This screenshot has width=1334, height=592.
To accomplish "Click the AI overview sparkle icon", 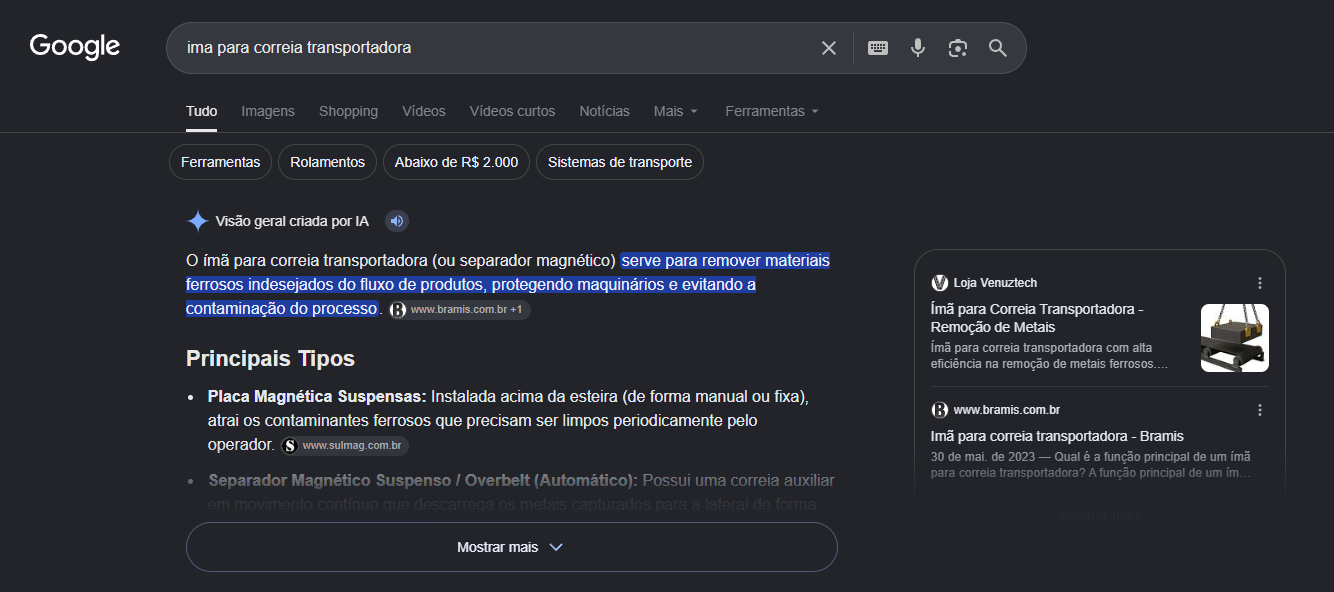I will click(x=198, y=221).
